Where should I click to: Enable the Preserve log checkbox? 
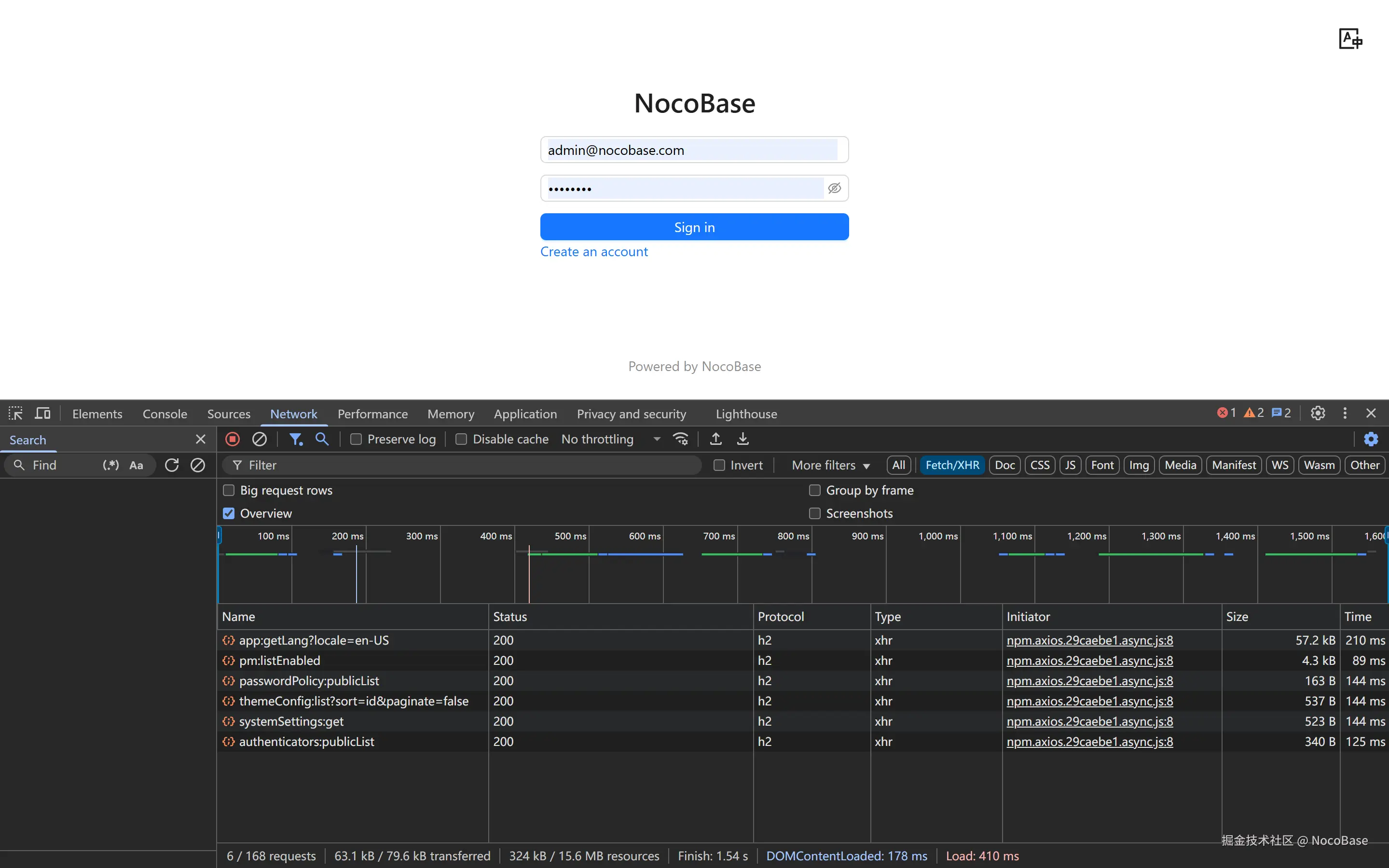[x=356, y=439]
